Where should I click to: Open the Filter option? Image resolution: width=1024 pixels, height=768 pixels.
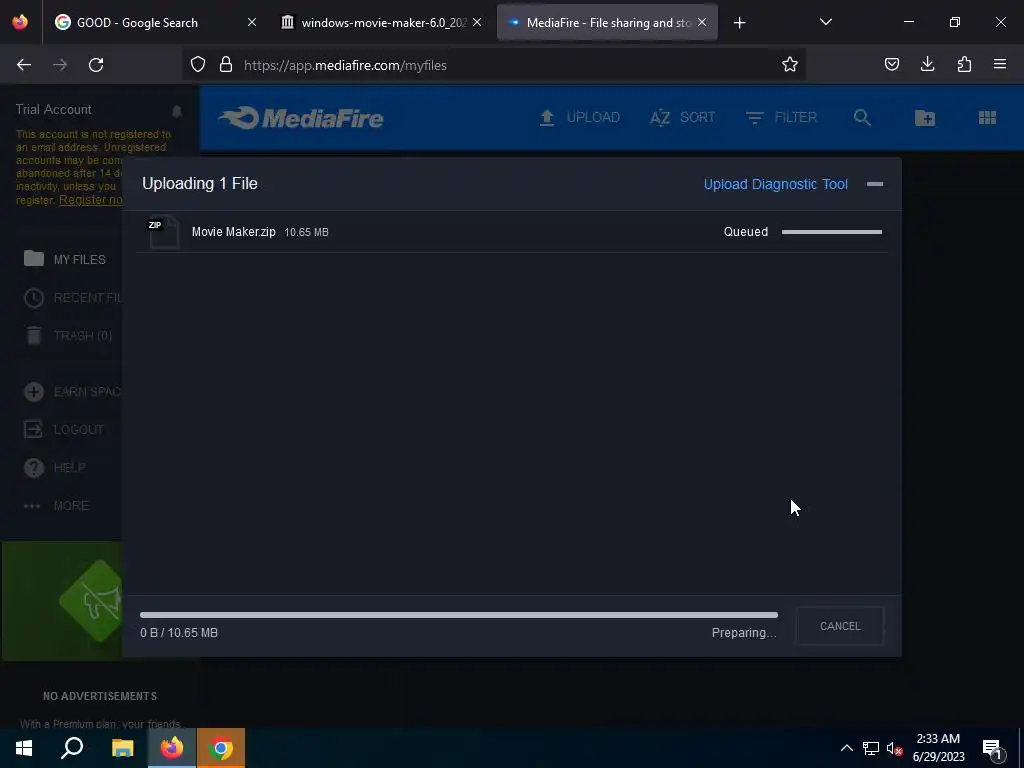click(781, 118)
